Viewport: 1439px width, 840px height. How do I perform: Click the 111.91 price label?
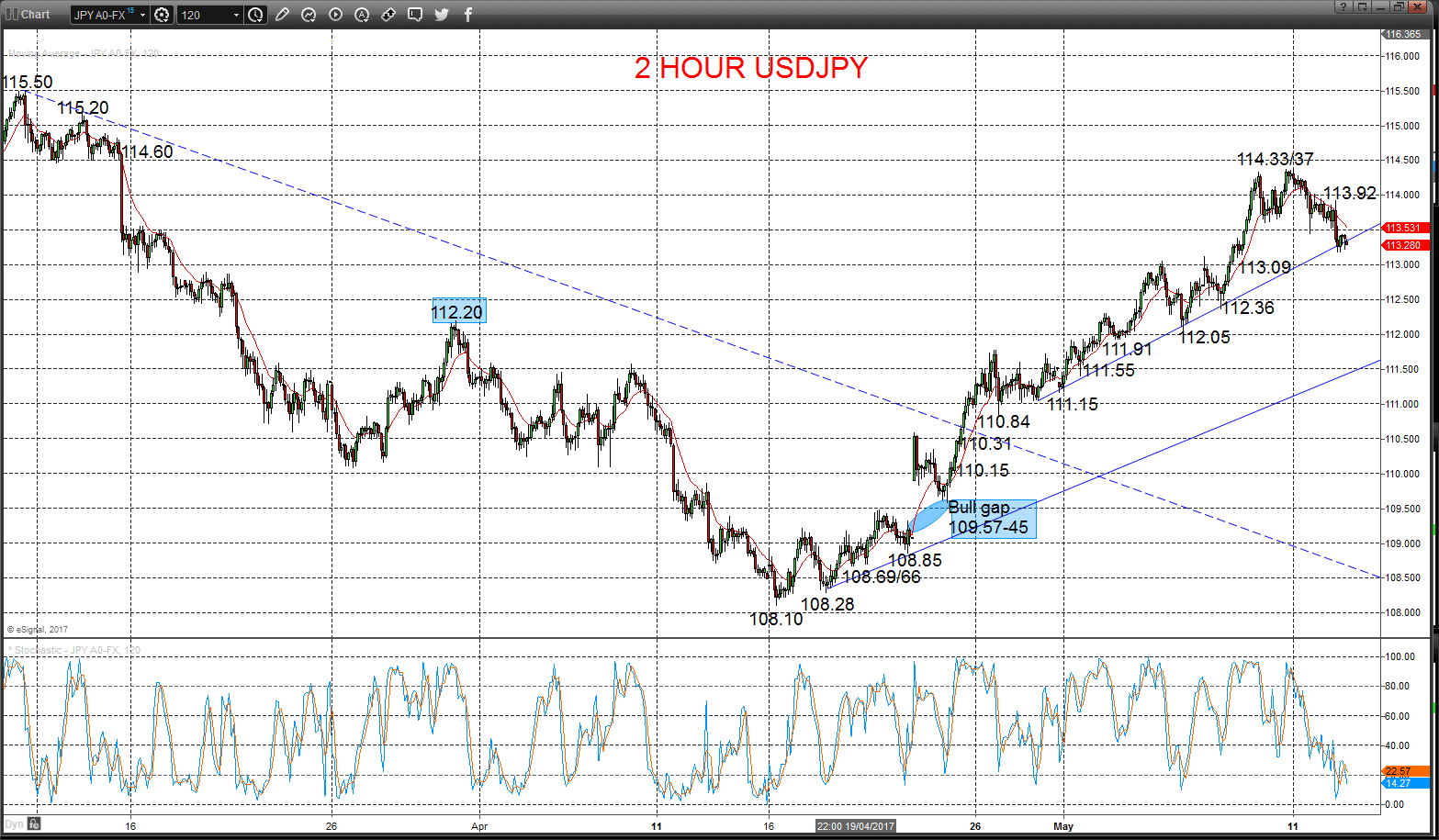[1128, 350]
